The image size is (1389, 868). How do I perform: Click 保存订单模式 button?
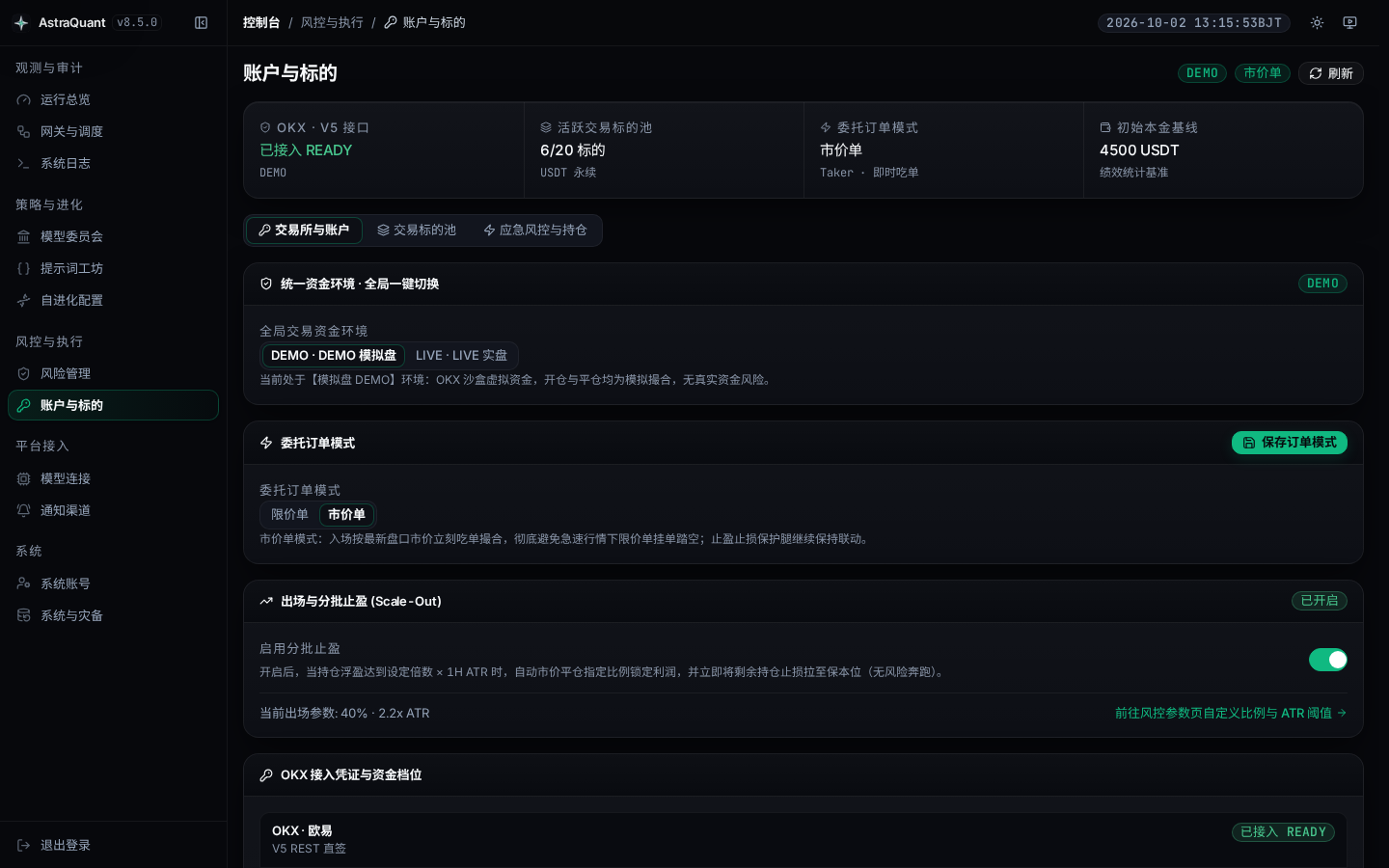pyautogui.click(x=1290, y=443)
